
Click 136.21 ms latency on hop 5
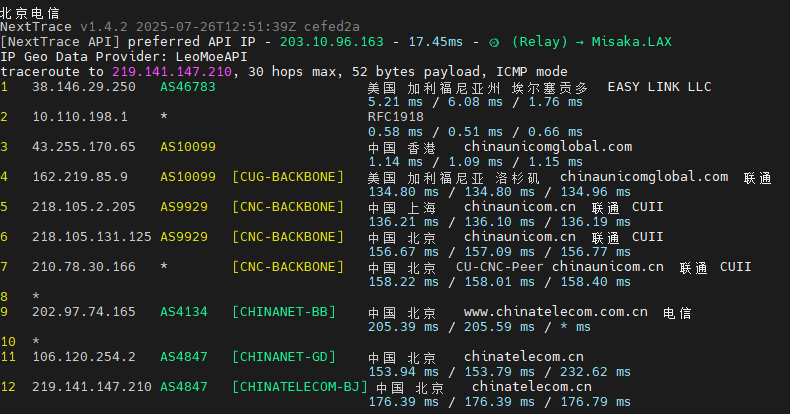pyautogui.click(x=403, y=222)
